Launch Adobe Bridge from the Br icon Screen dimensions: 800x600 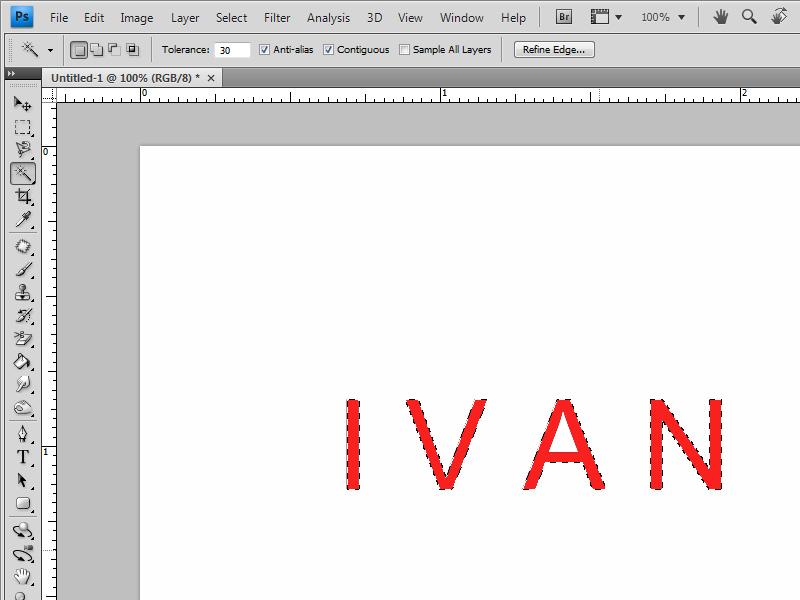564,17
